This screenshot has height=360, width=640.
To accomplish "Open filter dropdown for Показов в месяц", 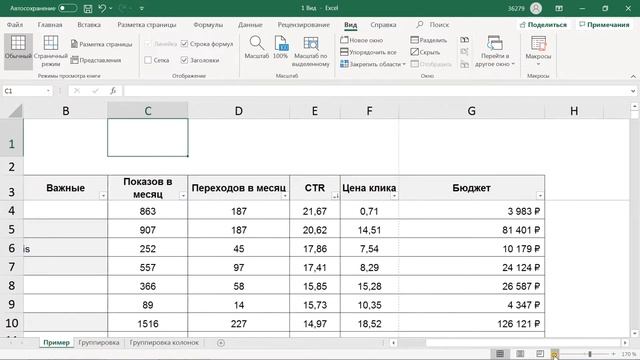I will (183, 196).
